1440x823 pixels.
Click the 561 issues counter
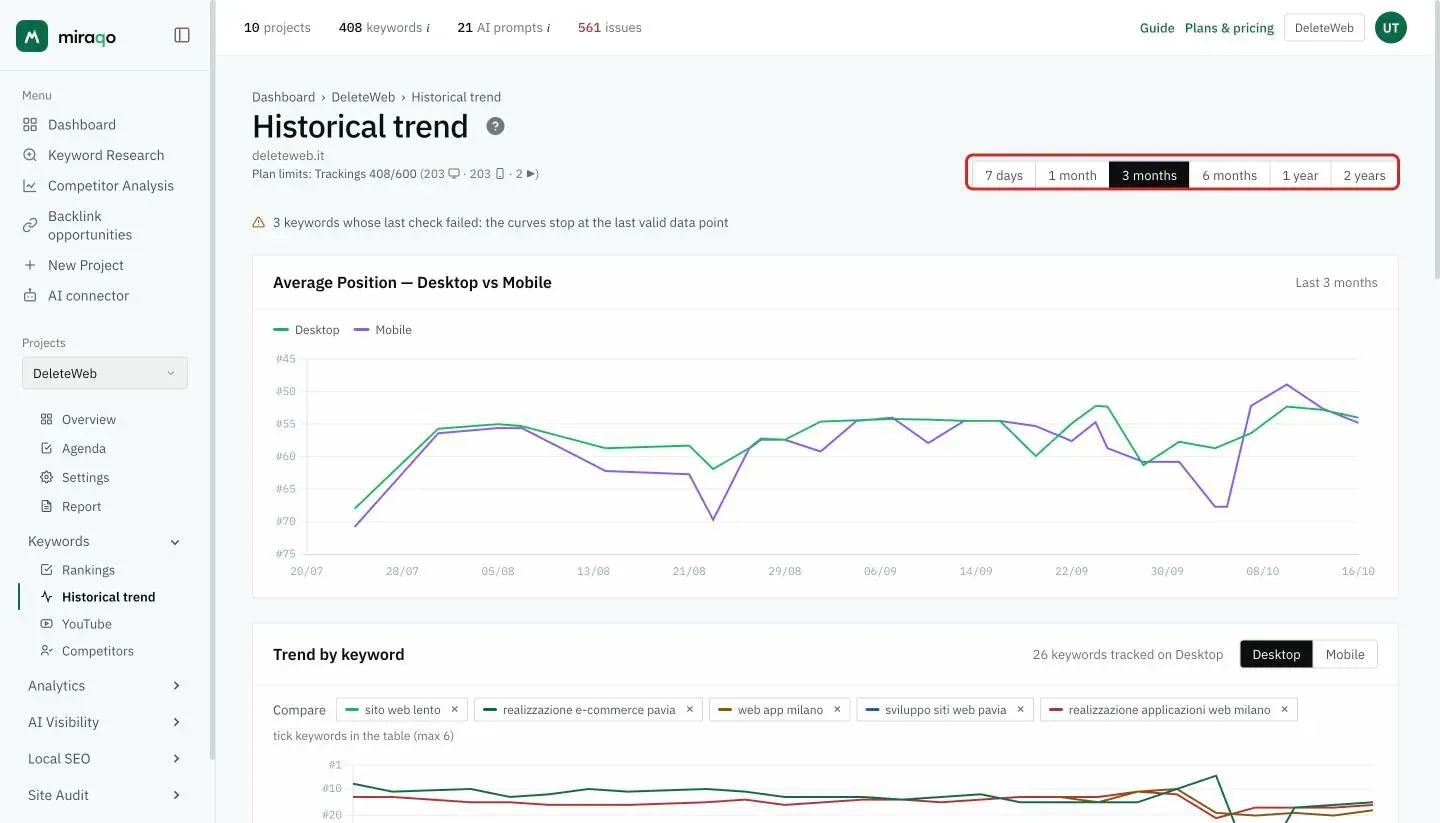click(x=610, y=28)
